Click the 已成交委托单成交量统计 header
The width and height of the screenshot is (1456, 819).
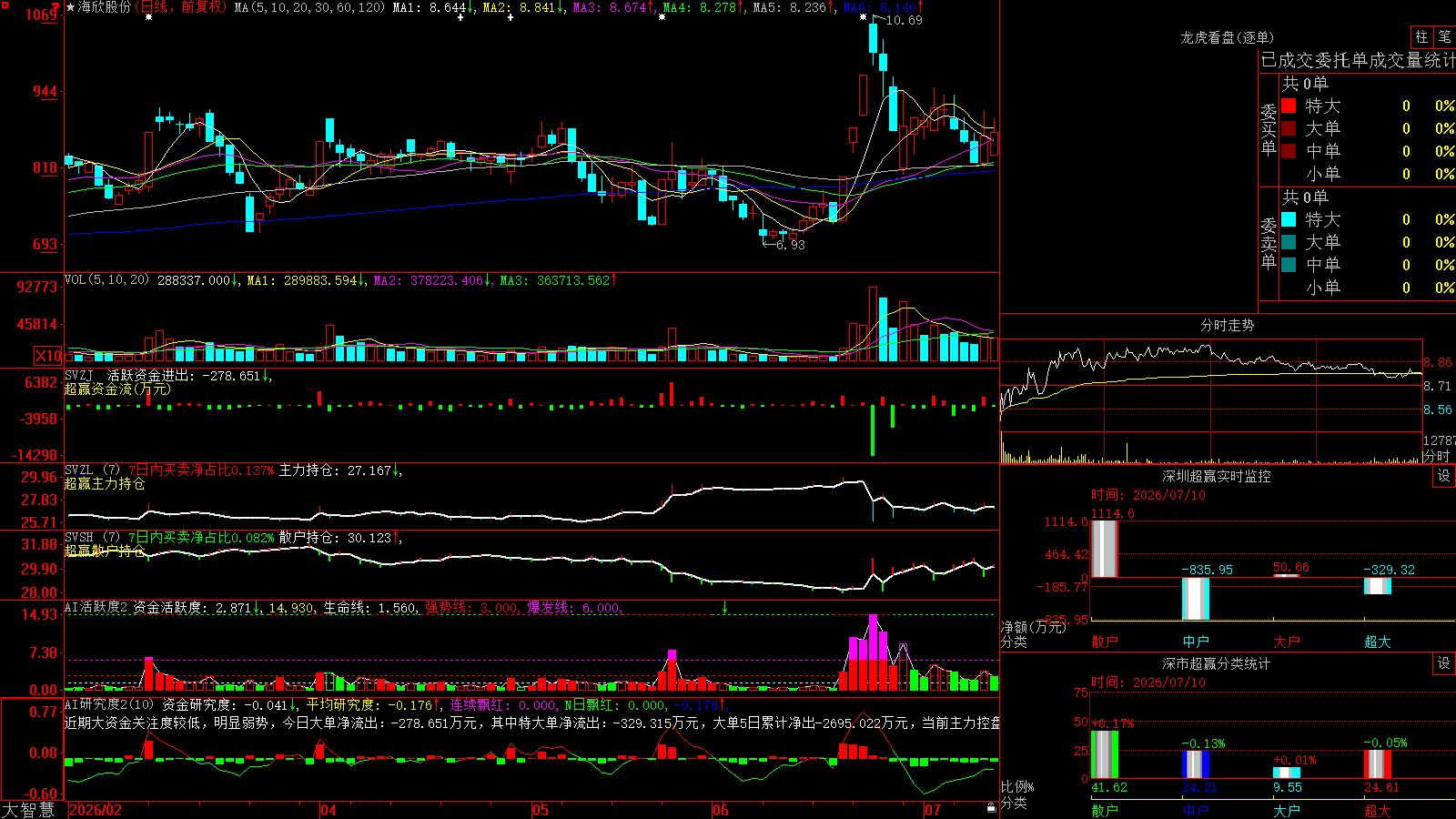pos(1358,60)
